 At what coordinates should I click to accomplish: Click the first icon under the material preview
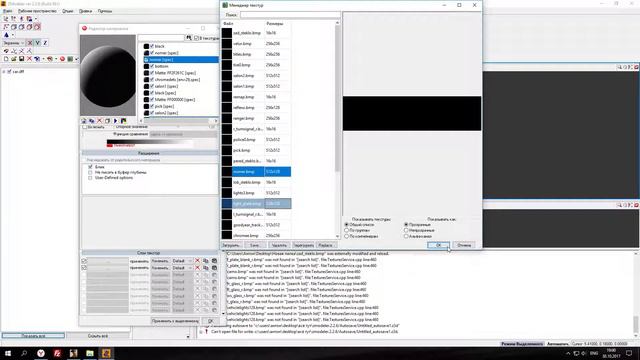tap(84, 121)
